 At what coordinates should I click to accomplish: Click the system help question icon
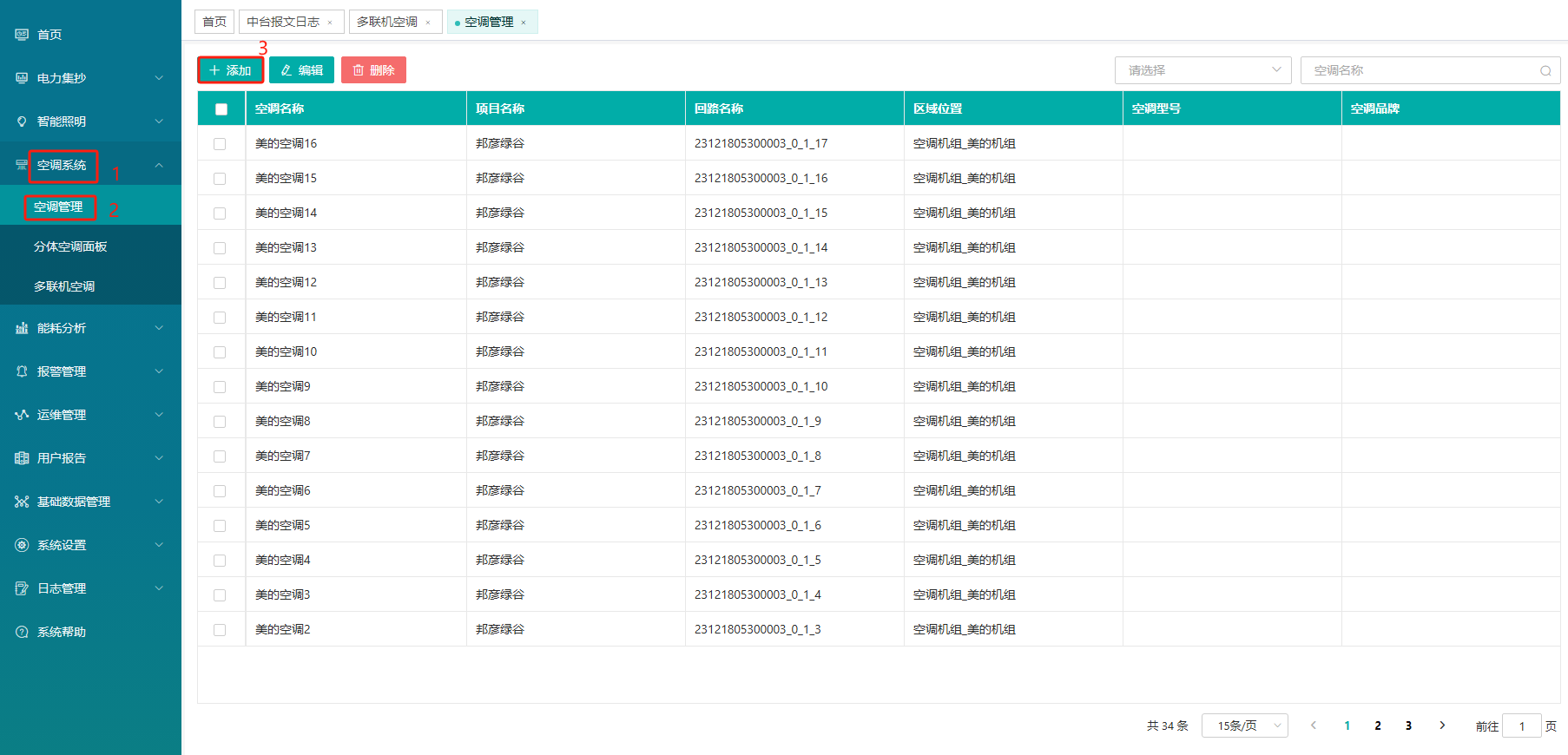(22, 632)
